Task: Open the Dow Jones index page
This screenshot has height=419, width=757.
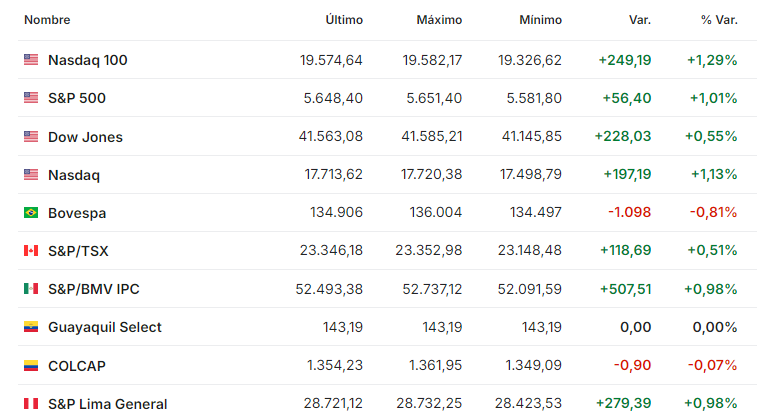Action: pyautogui.click(x=85, y=137)
